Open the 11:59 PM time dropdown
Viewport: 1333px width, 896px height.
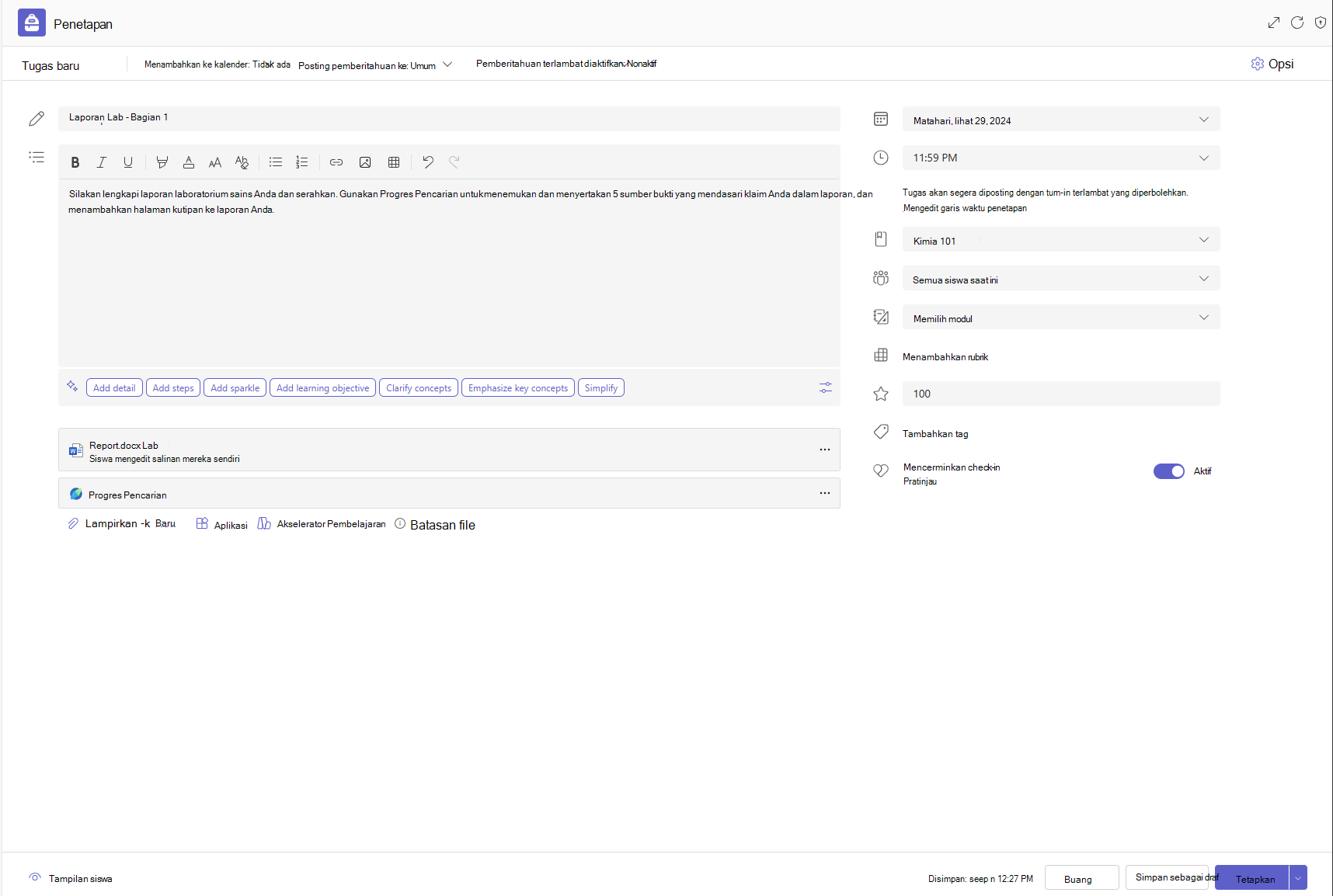tap(1061, 158)
